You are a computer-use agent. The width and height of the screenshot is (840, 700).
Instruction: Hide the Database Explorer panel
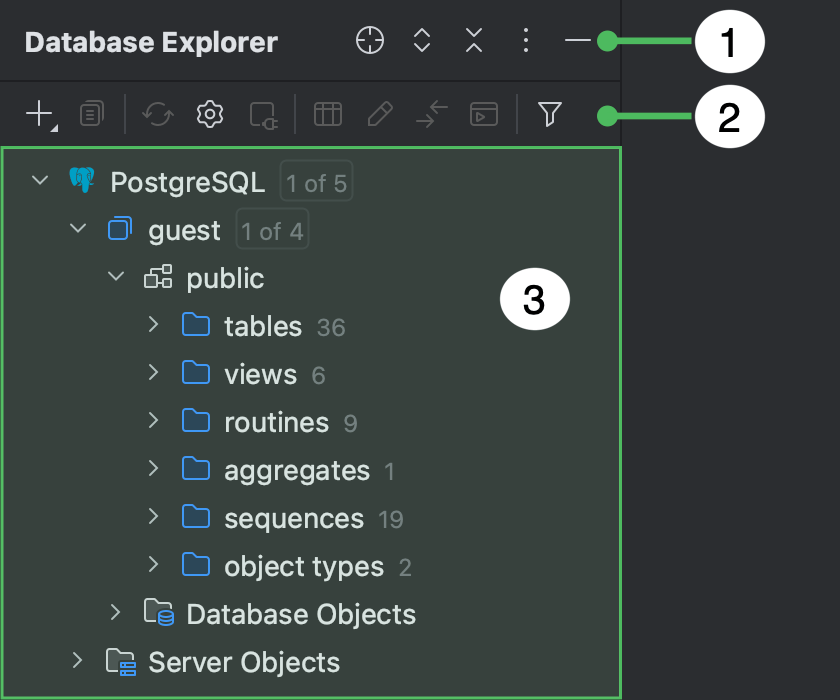(578, 41)
